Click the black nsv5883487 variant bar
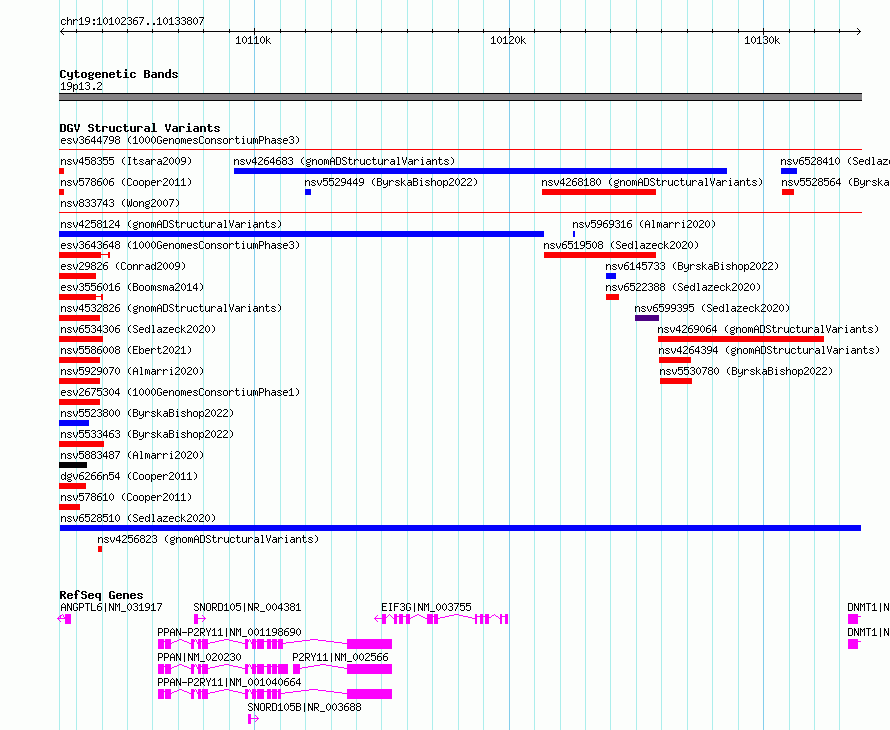This screenshot has height=730, width=890. click(x=73, y=465)
